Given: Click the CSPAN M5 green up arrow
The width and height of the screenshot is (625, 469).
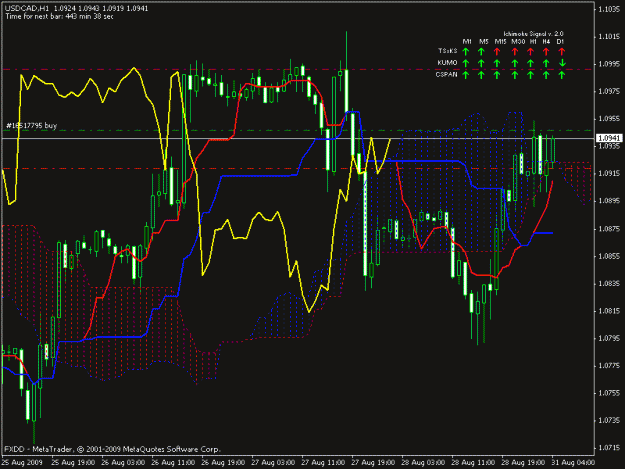Looking at the screenshot, I should [x=481, y=75].
